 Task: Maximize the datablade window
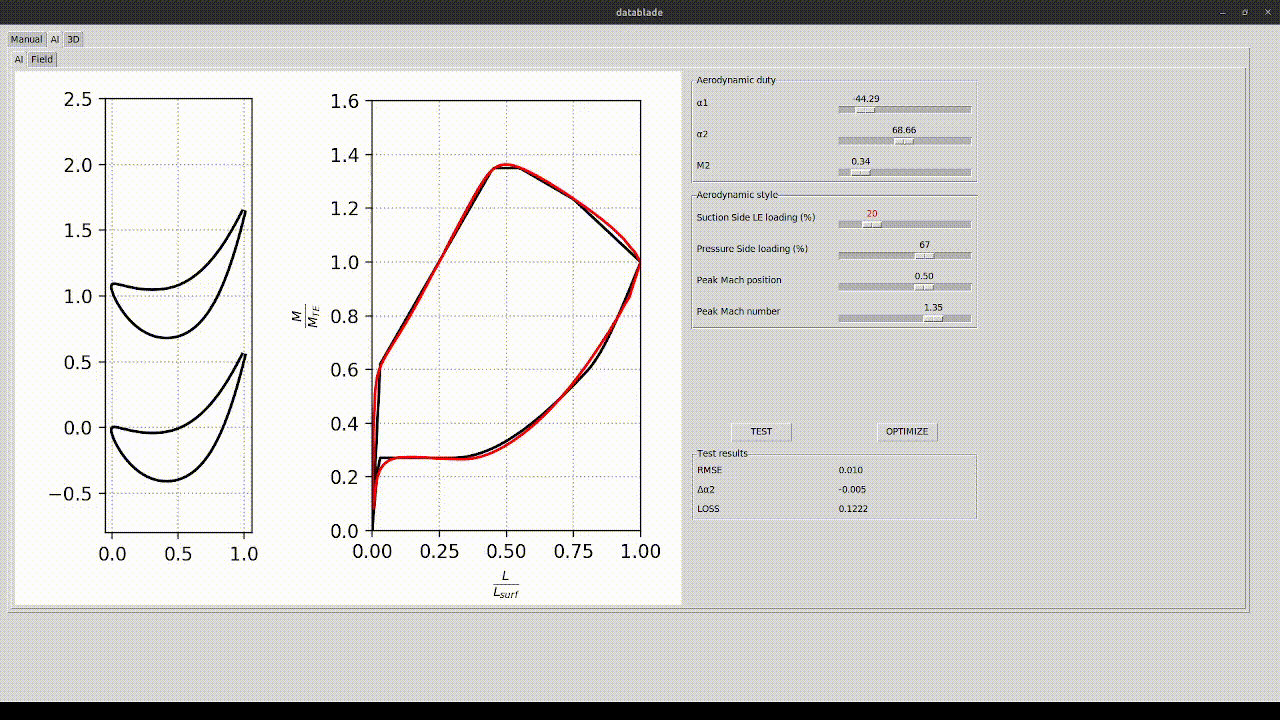point(1244,12)
